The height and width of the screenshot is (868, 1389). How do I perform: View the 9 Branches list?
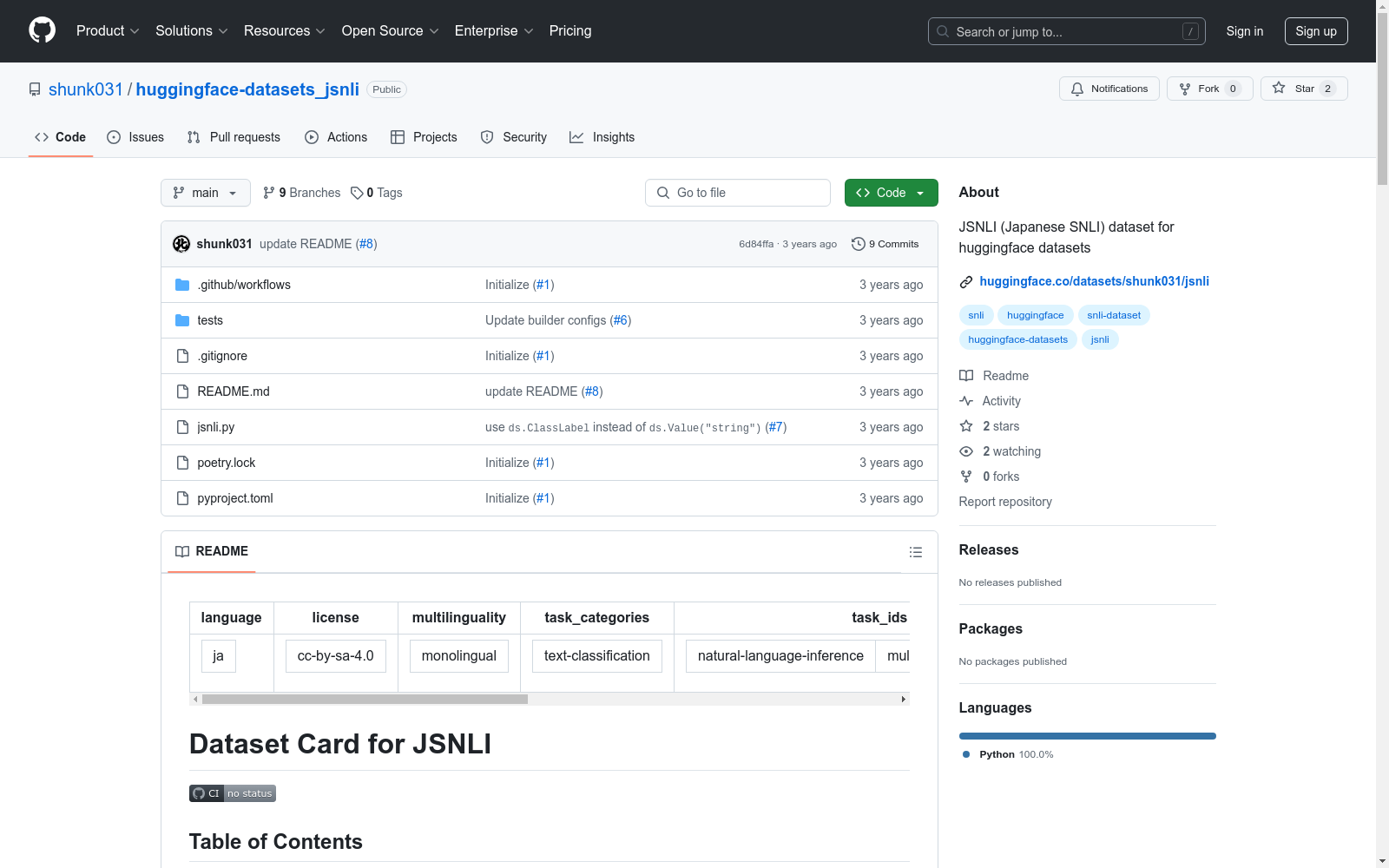[302, 193]
